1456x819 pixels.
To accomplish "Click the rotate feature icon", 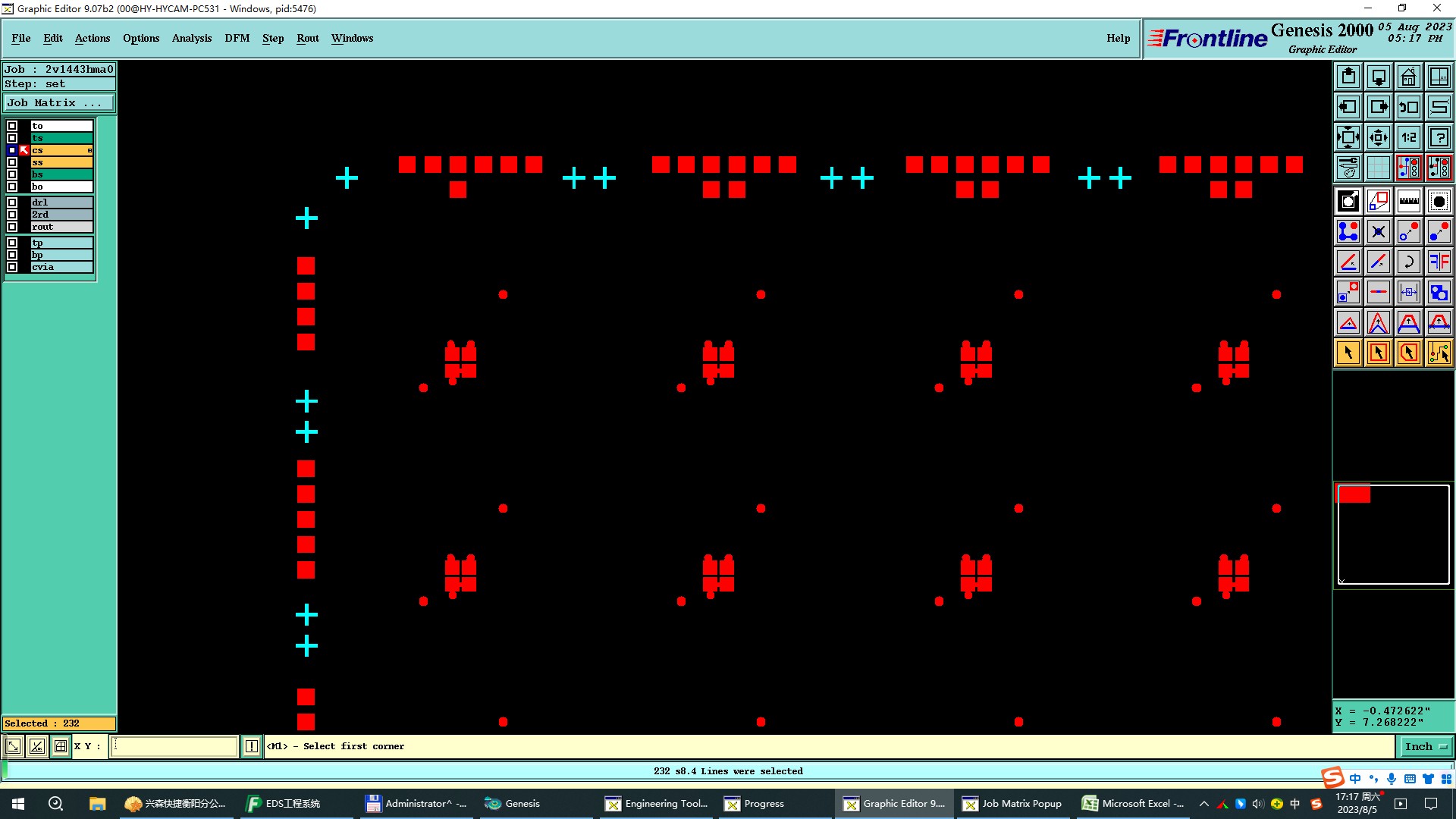I will coord(1409,262).
